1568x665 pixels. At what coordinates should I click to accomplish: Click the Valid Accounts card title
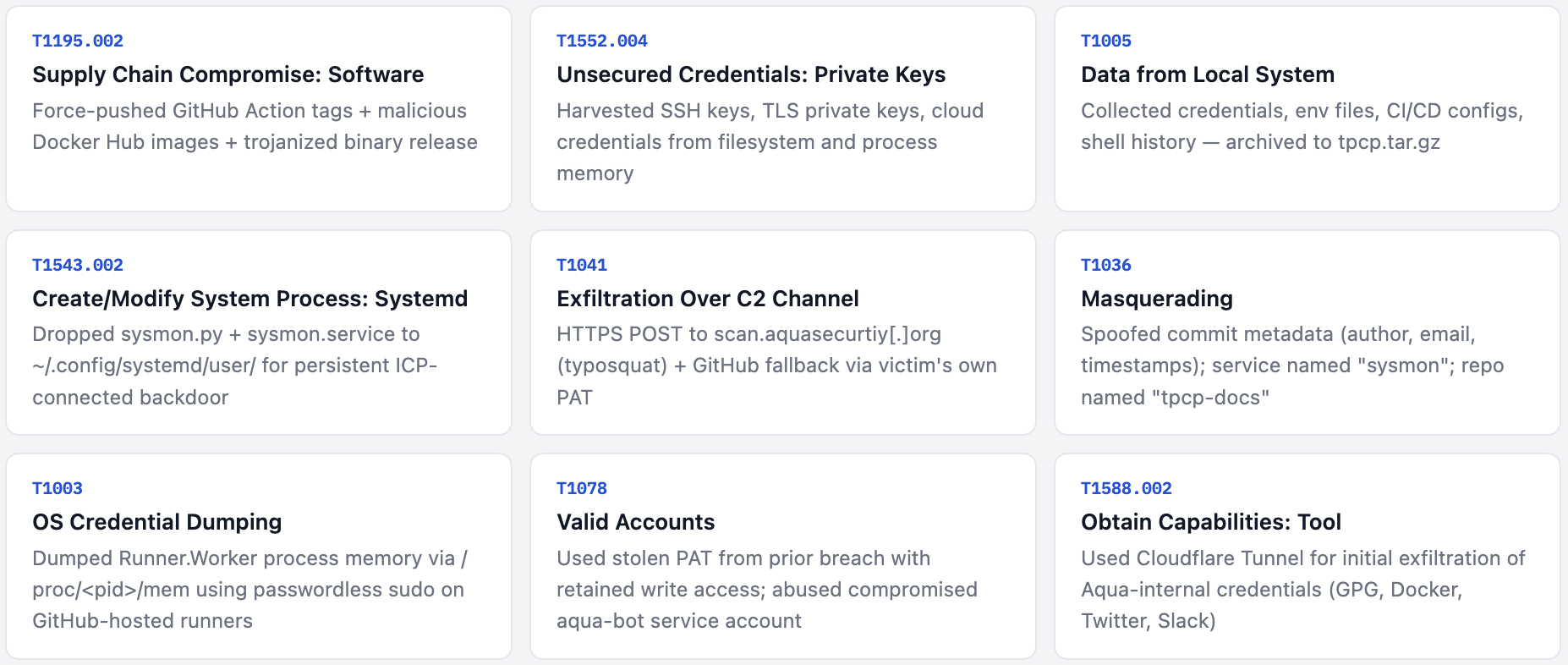tap(636, 522)
